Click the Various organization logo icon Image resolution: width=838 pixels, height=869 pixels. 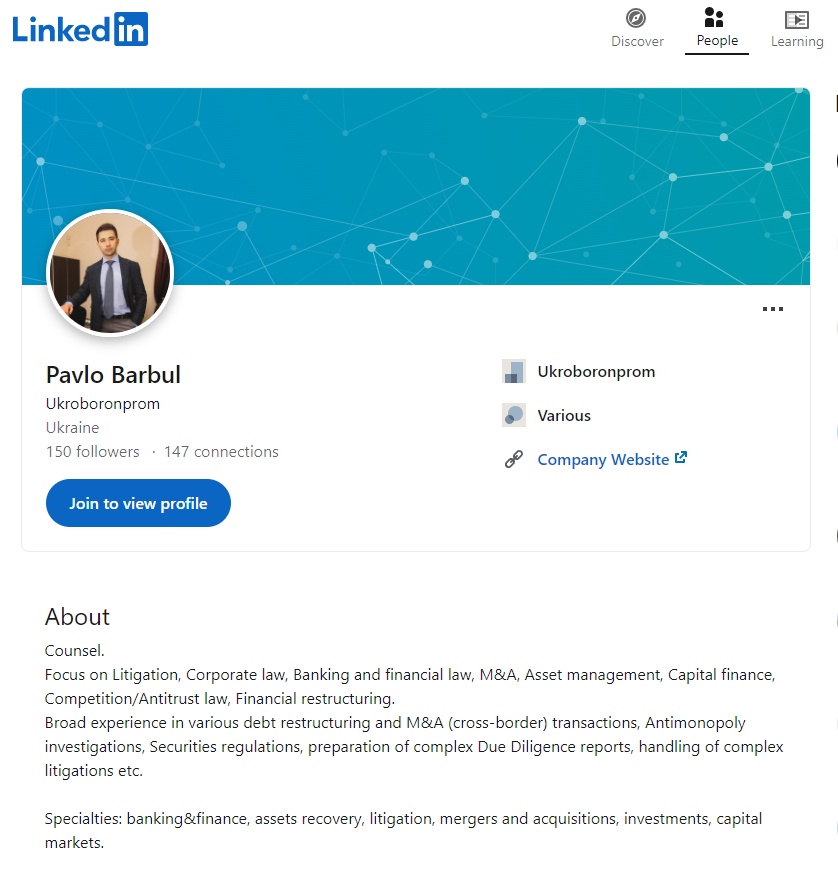(514, 415)
